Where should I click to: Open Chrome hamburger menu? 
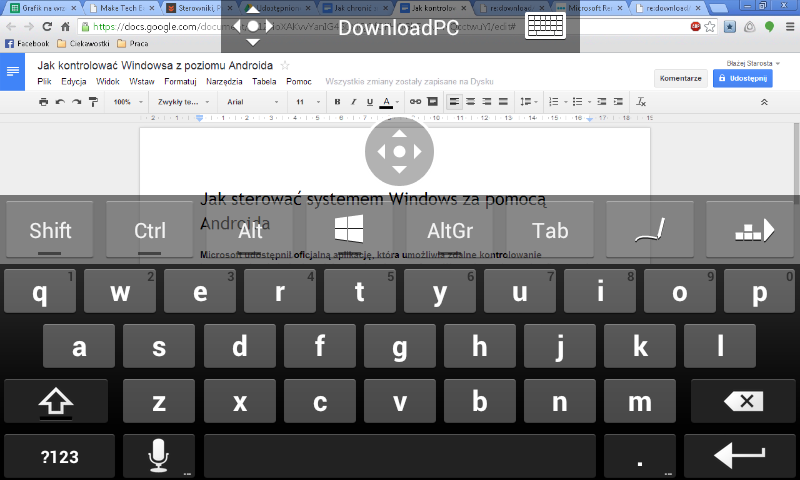point(789,27)
